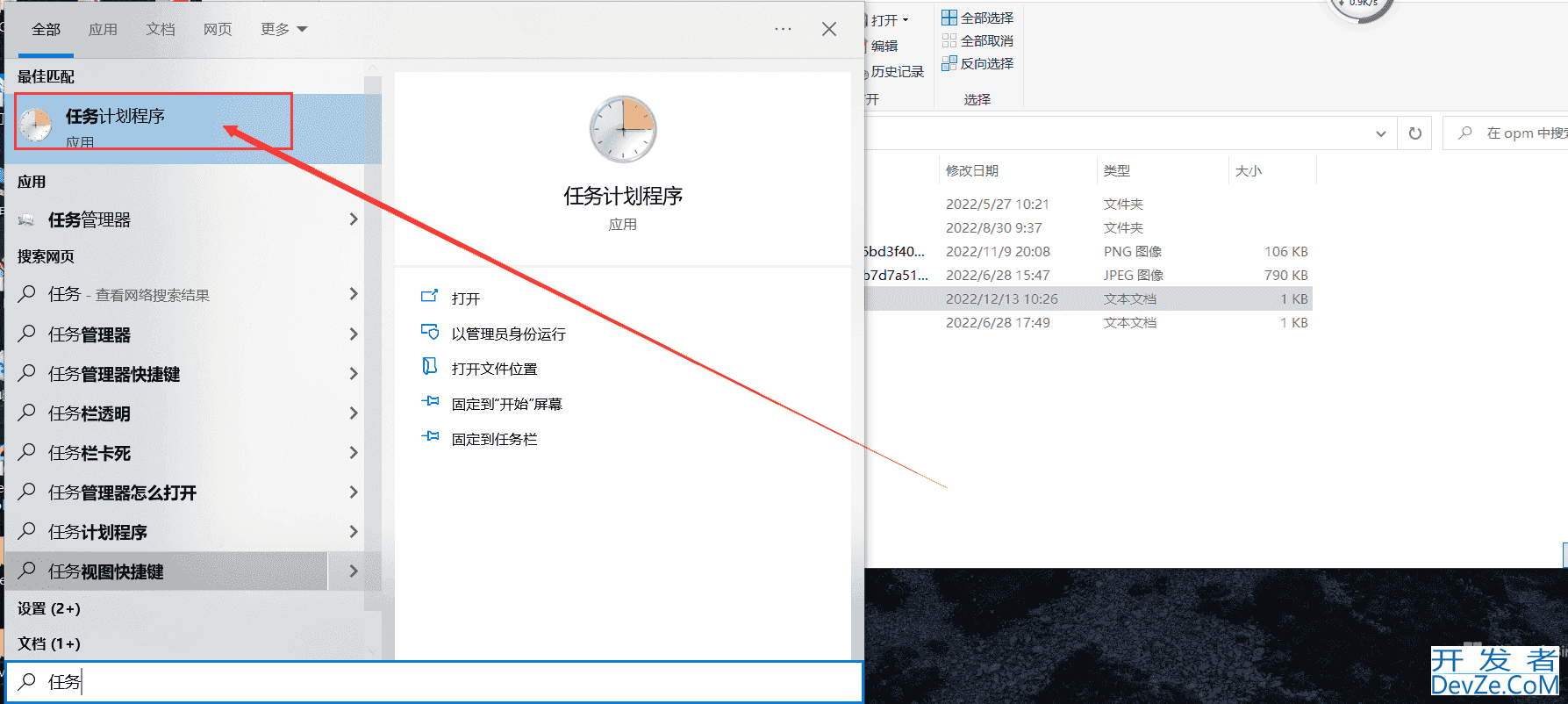The image size is (1568, 704).
Task: Click the Invert selection ribbon item
Action: pyautogui.click(x=977, y=63)
